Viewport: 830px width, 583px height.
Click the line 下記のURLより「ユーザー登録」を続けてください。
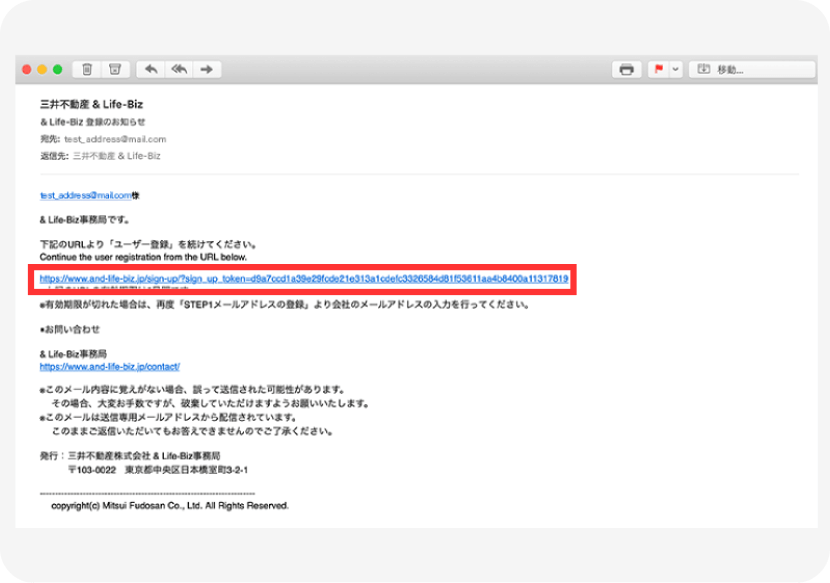(x=149, y=244)
